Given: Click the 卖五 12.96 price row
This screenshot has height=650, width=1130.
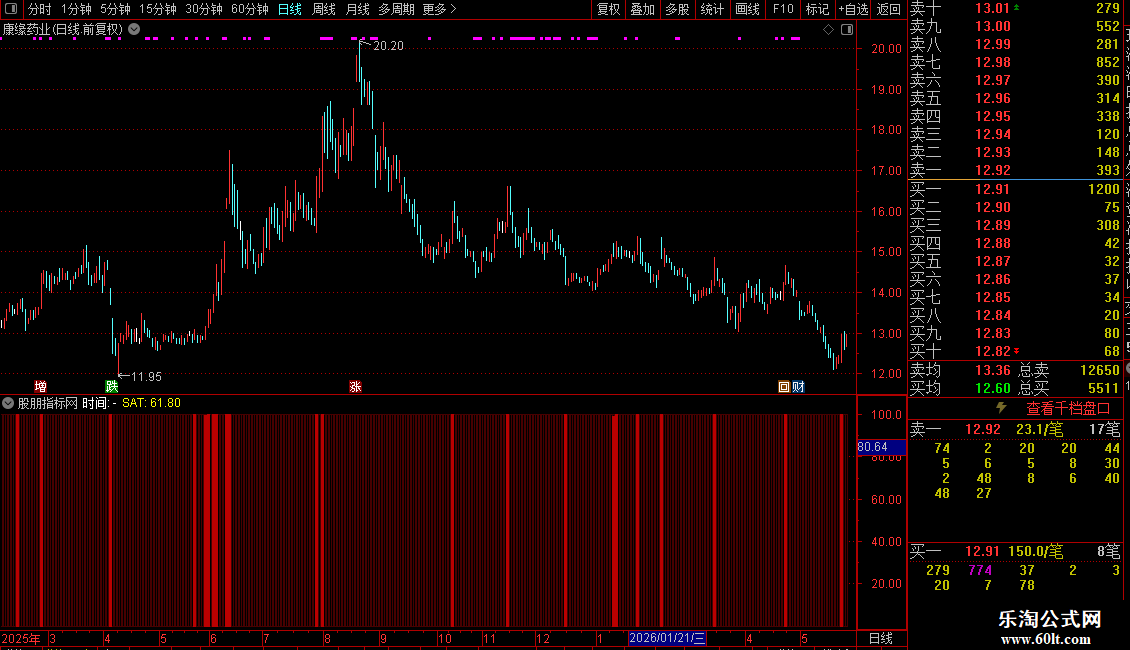Looking at the screenshot, I should [1015, 98].
